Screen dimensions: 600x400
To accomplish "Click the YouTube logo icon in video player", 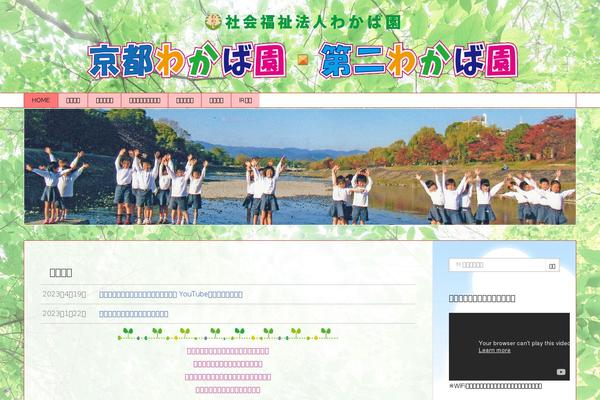I will [x=561, y=372].
